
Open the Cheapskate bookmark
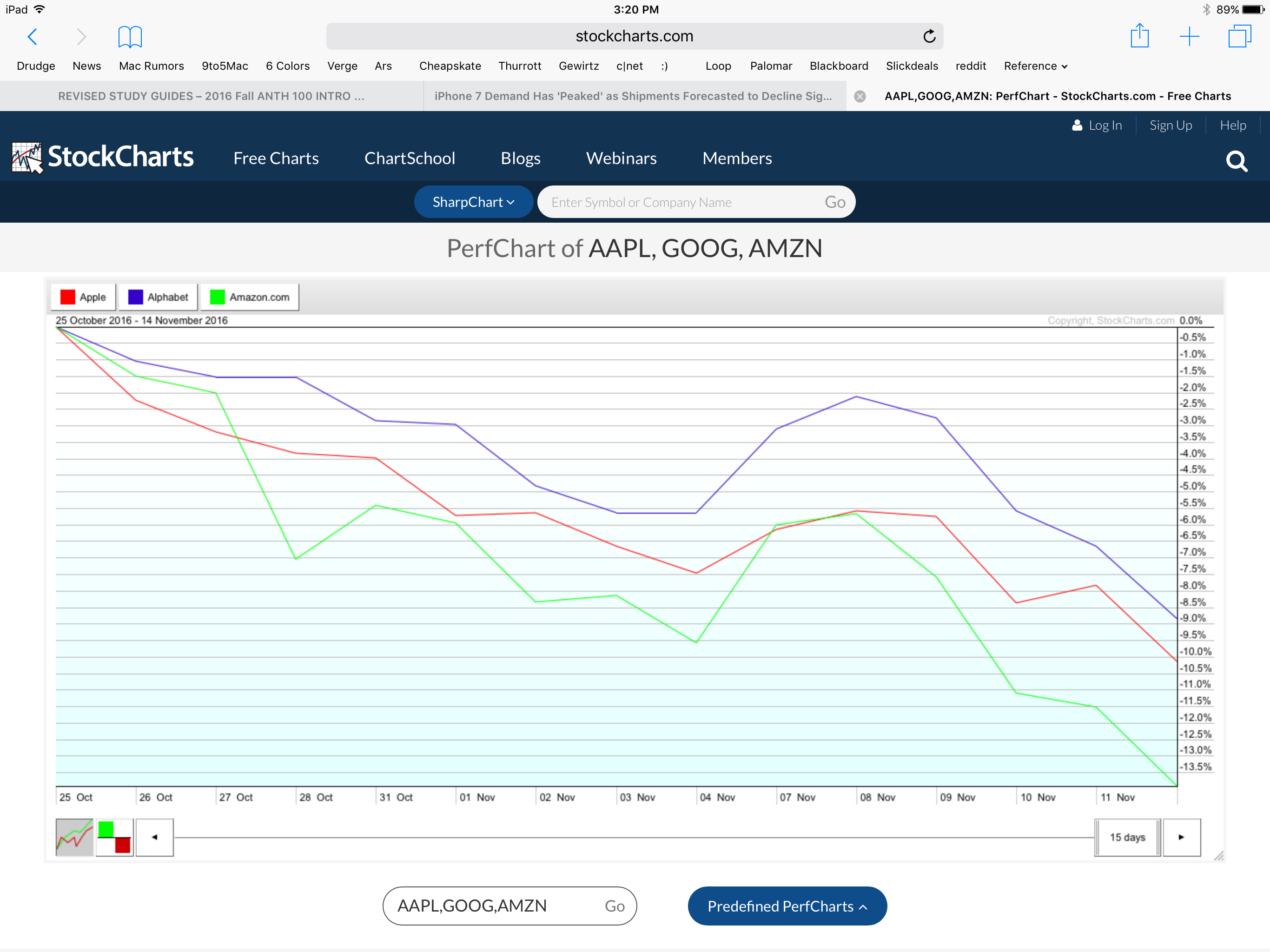[450, 66]
